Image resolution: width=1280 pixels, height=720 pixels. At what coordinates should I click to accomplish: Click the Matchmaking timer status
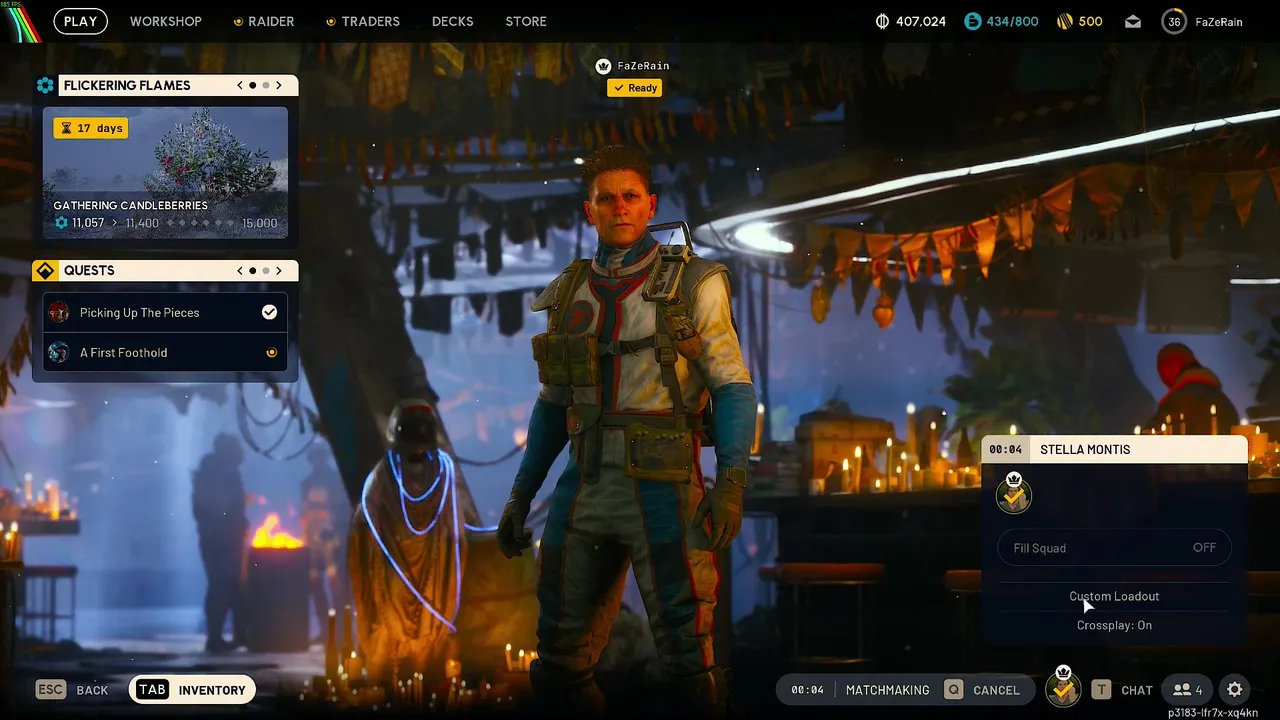pyautogui.click(x=860, y=690)
